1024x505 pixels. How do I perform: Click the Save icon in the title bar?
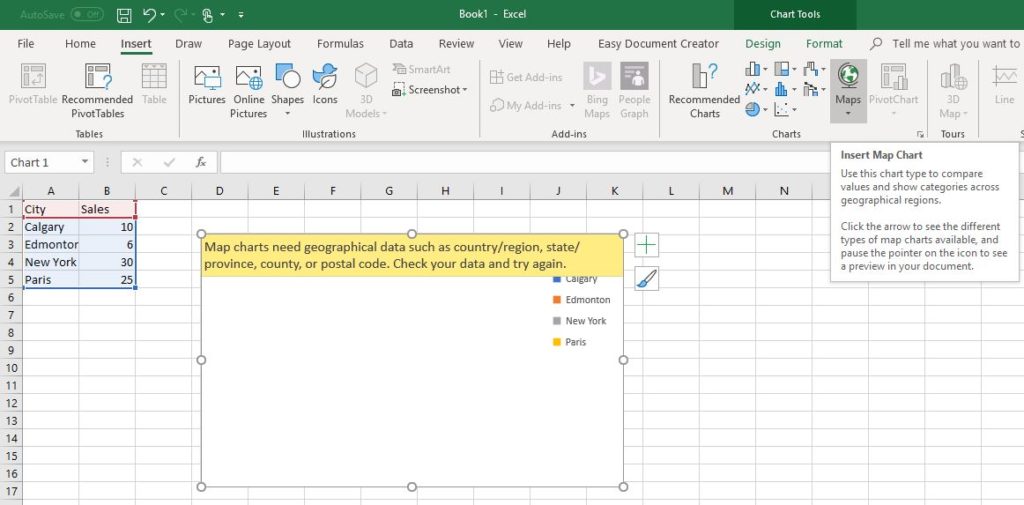click(124, 15)
